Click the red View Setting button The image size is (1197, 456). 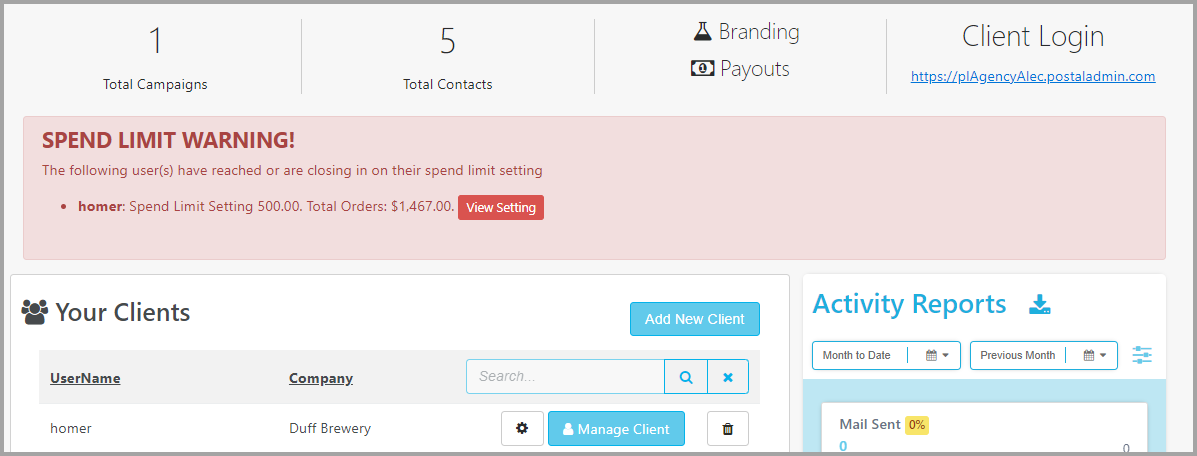pyautogui.click(x=501, y=207)
